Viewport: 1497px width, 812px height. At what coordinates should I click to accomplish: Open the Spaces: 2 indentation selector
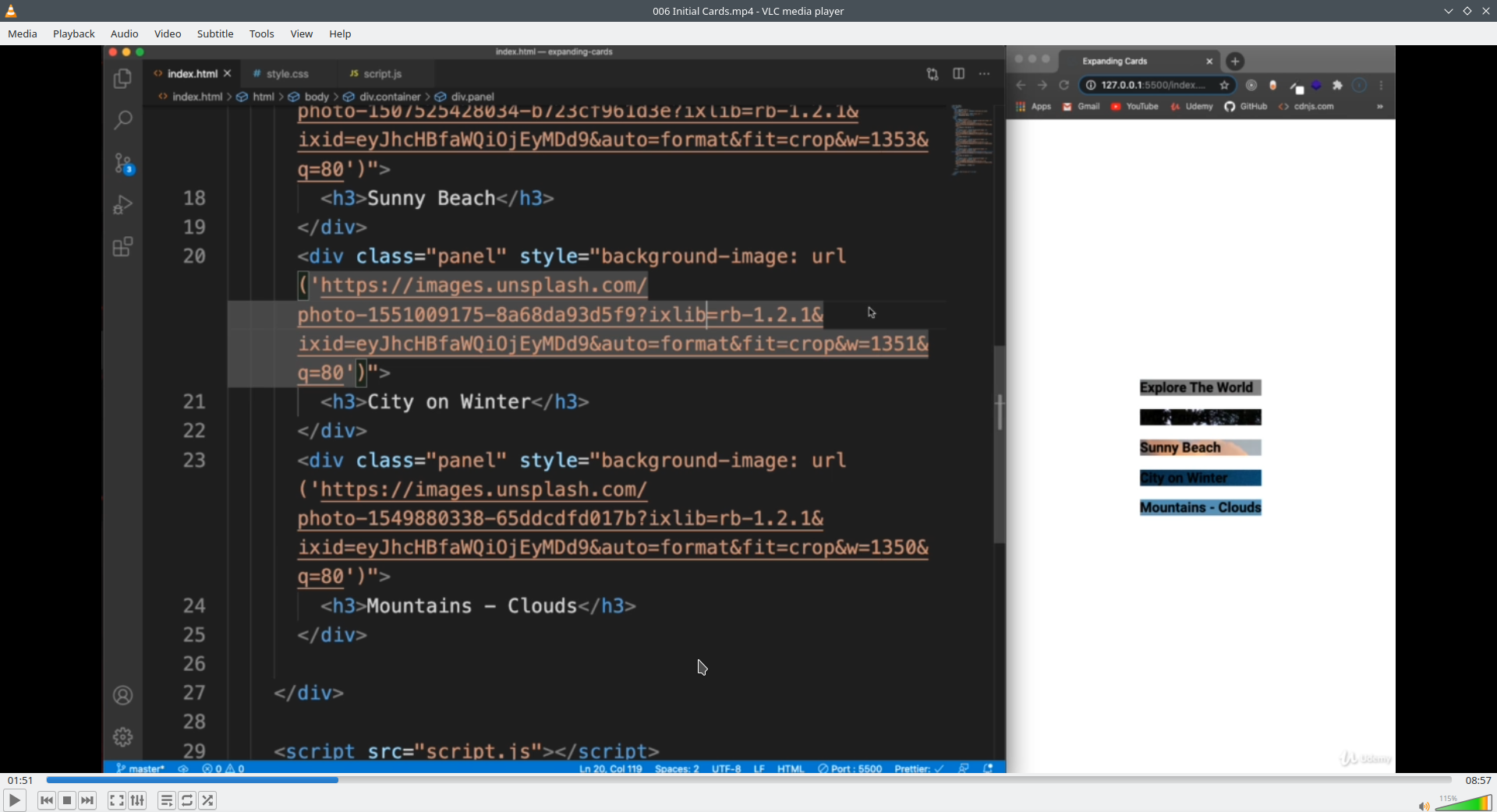[x=677, y=768]
